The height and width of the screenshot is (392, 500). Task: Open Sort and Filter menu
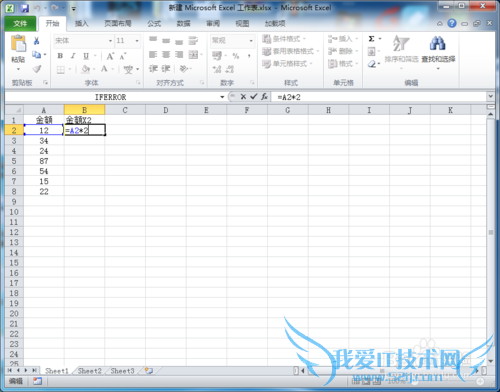[401, 52]
